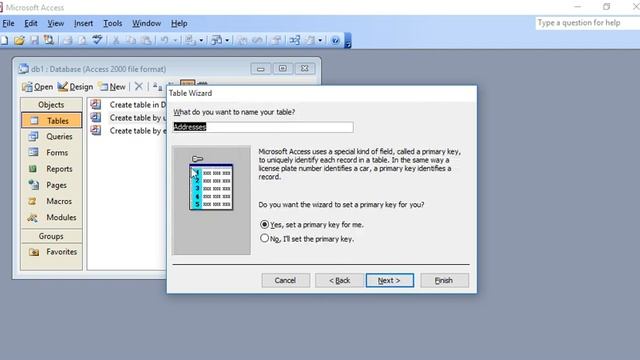Image resolution: width=640 pixels, height=360 pixels.
Task: Select 'Create table by e...' list entry
Action: [128, 131]
